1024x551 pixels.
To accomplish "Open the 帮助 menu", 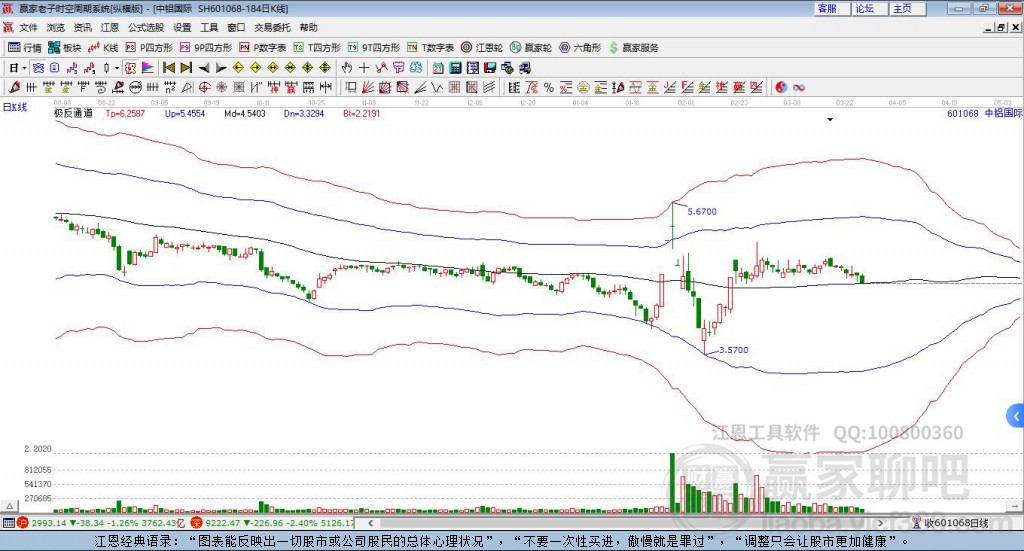I will [x=308, y=27].
